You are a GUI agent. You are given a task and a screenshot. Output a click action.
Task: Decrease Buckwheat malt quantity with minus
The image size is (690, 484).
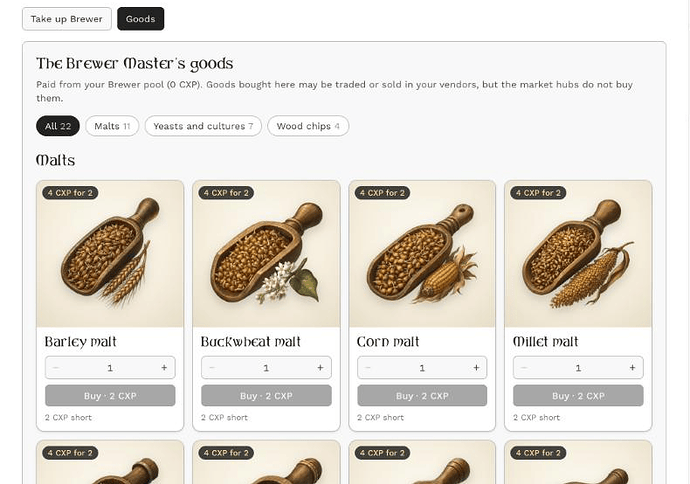pos(212,367)
